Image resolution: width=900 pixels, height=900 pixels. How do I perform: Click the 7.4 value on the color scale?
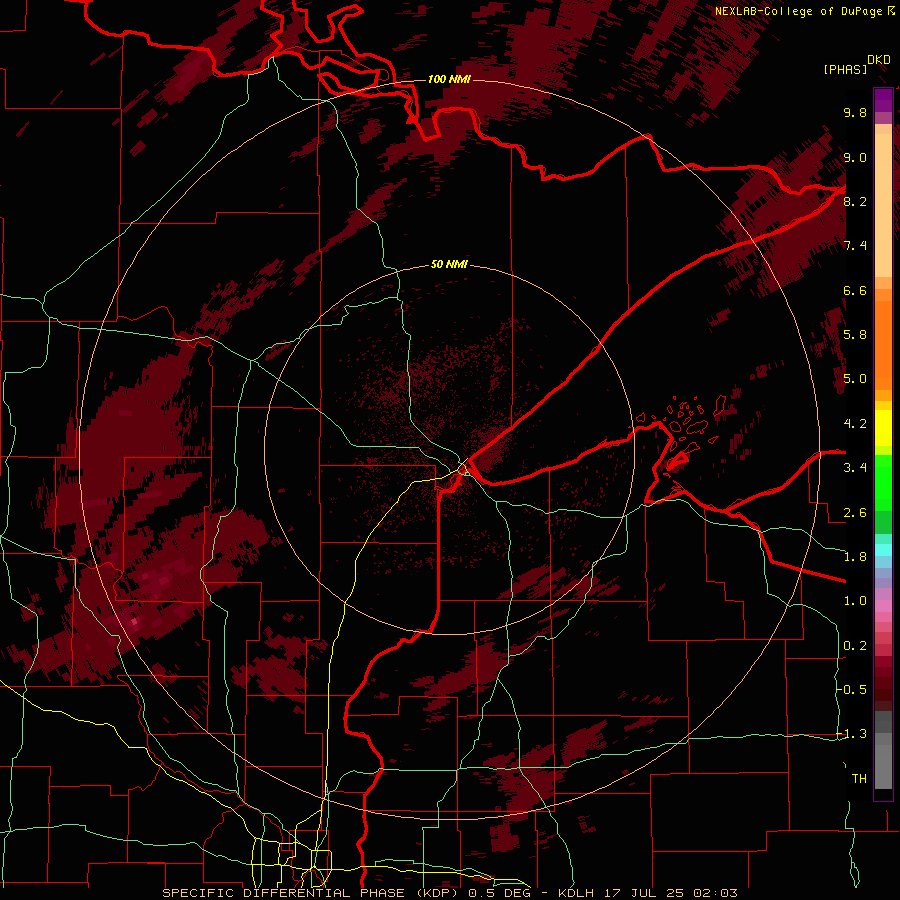[855, 246]
